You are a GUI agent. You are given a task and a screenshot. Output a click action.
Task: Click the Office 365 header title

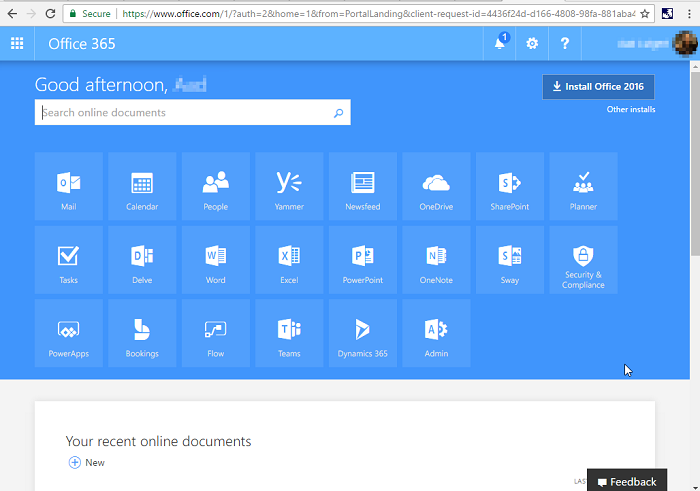point(82,44)
